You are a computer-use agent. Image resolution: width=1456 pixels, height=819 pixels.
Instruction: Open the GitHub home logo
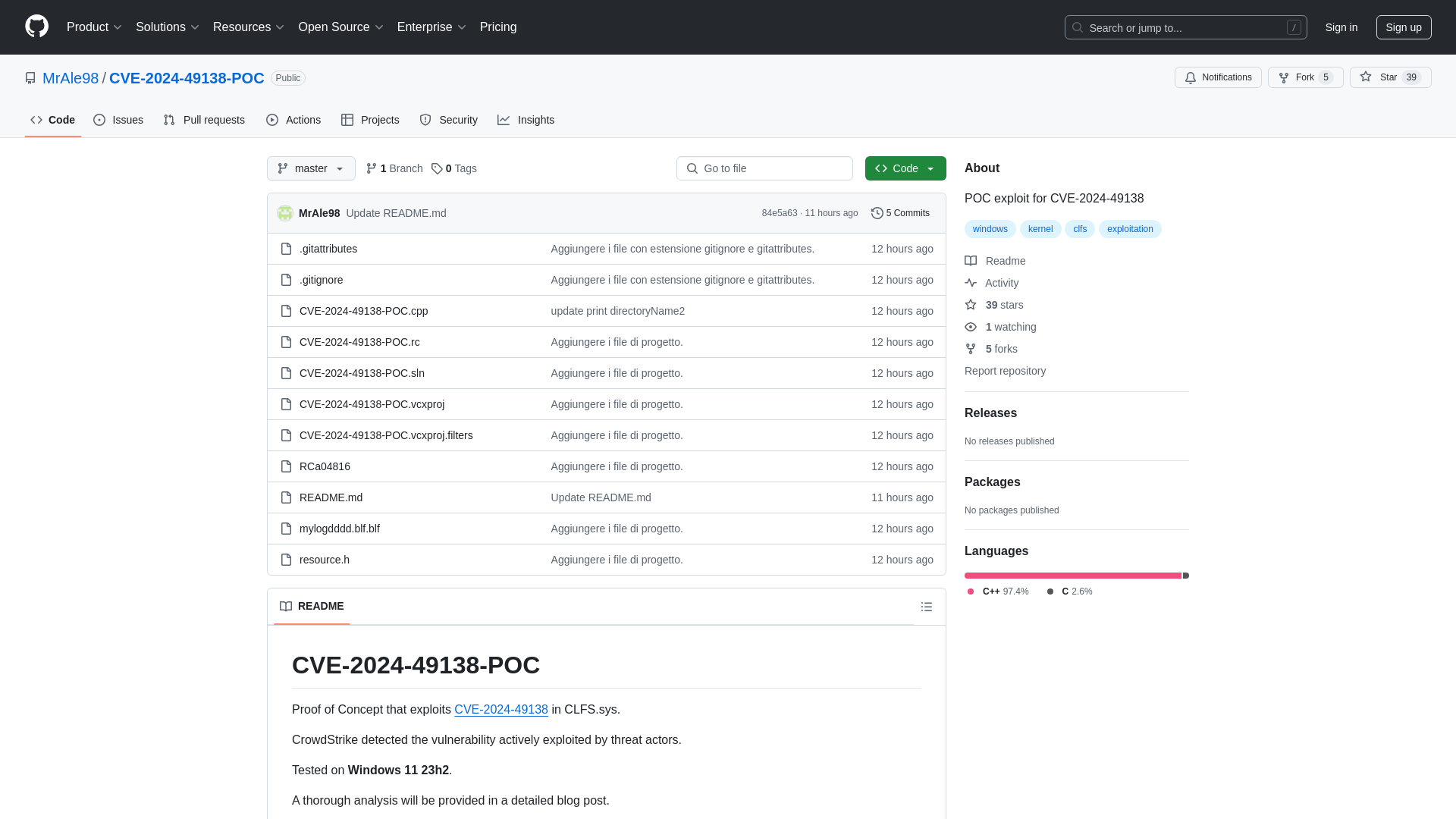click(36, 27)
